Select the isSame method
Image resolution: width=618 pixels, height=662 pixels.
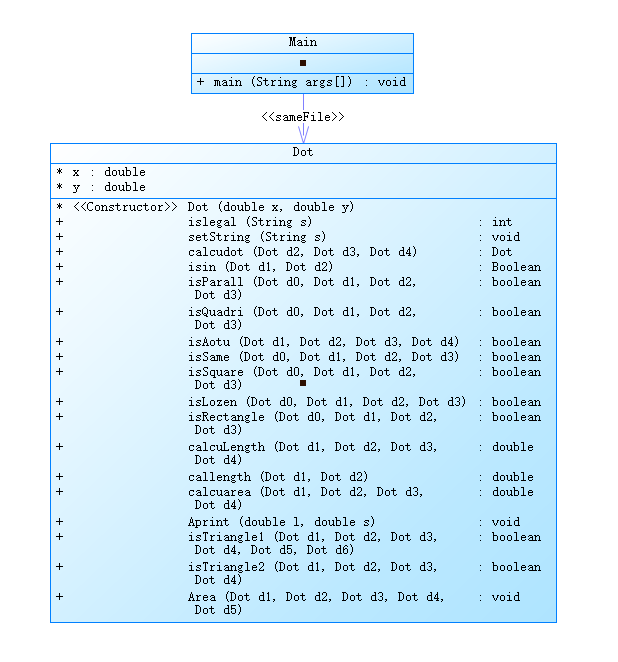[x=298, y=357]
